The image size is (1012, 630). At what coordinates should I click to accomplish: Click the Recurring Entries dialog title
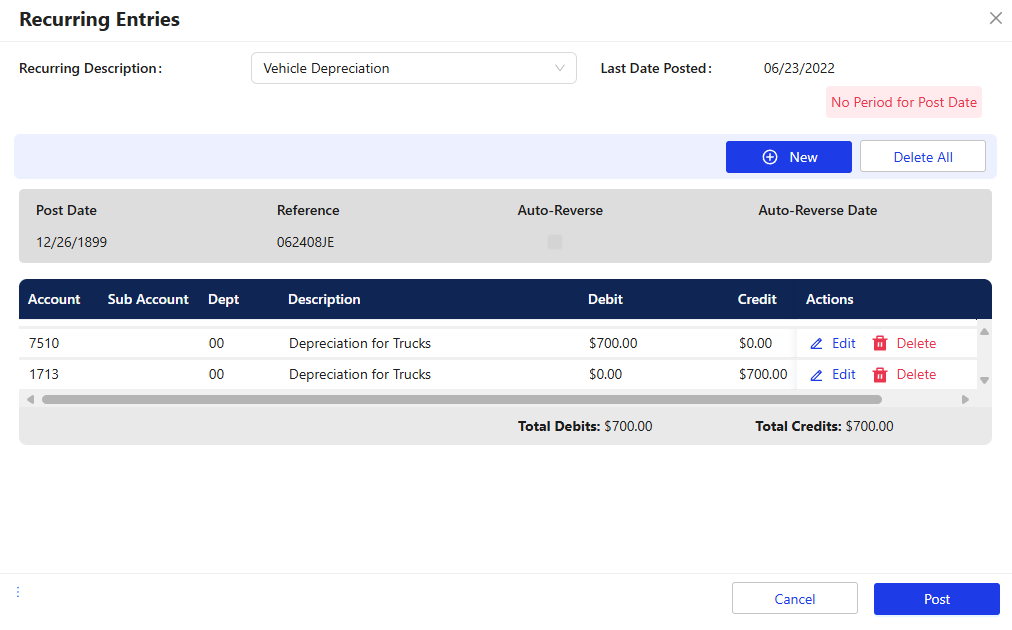point(99,19)
